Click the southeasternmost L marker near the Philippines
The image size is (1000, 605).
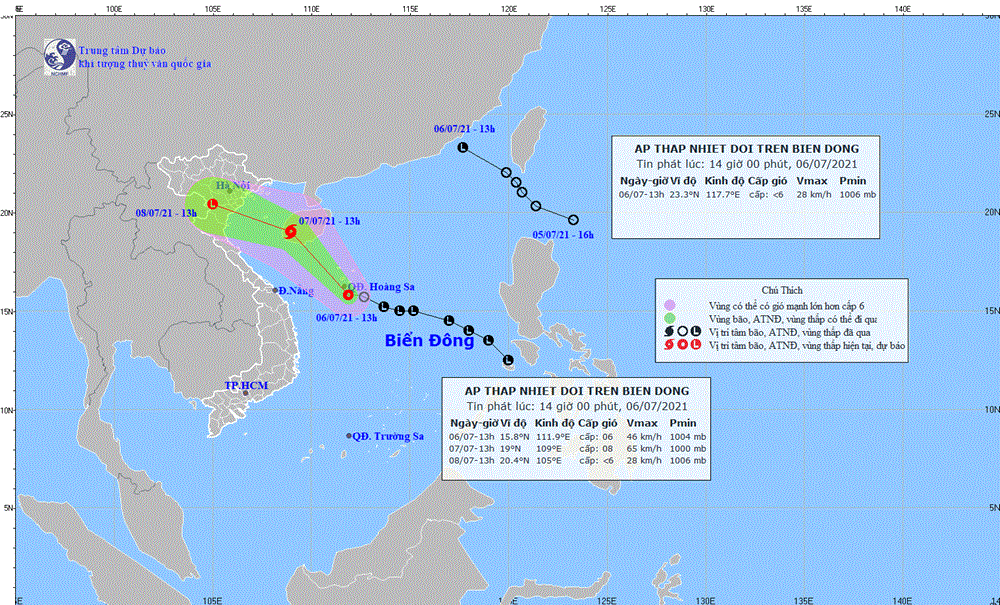tap(508, 360)
